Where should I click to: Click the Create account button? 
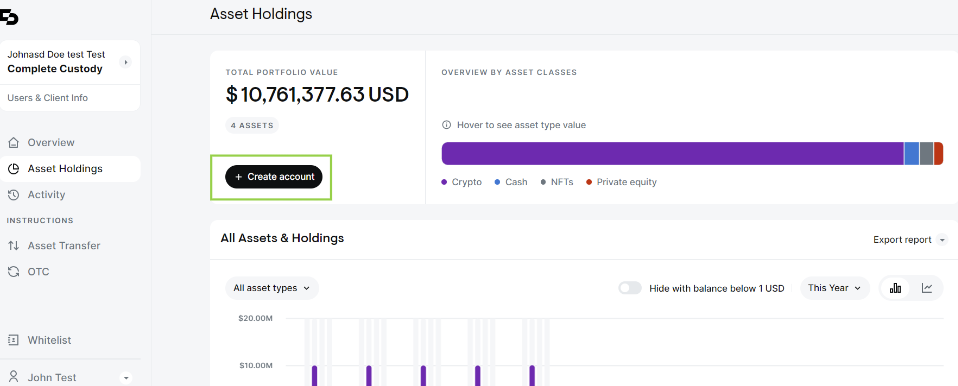[274, 177]
